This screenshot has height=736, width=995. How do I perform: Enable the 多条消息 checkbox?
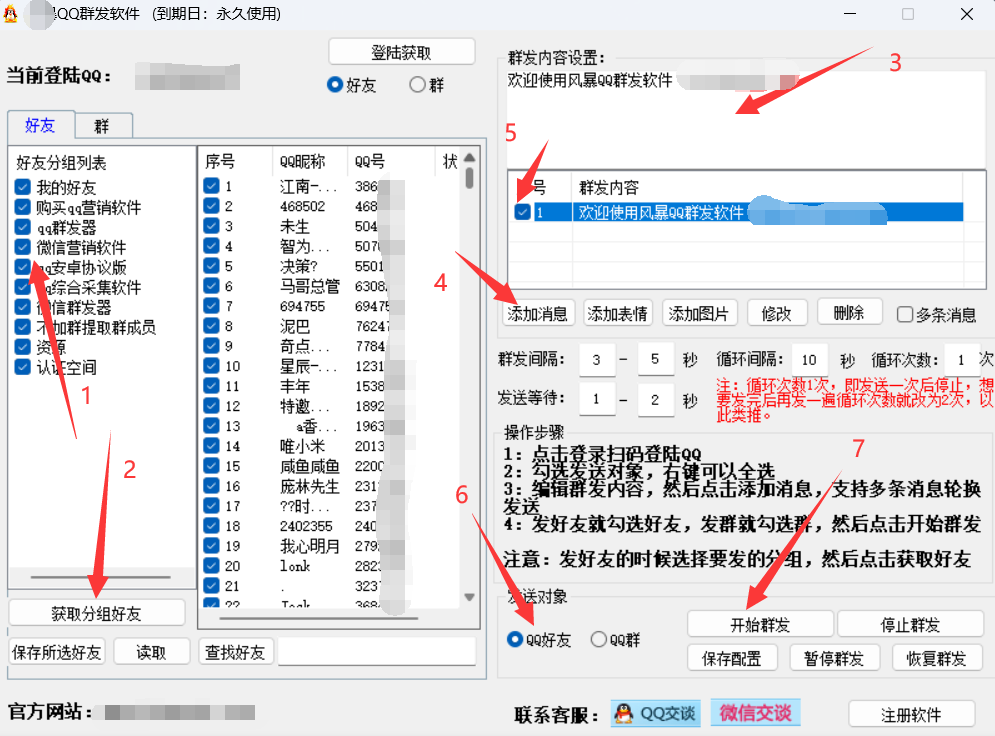[905, 314]
